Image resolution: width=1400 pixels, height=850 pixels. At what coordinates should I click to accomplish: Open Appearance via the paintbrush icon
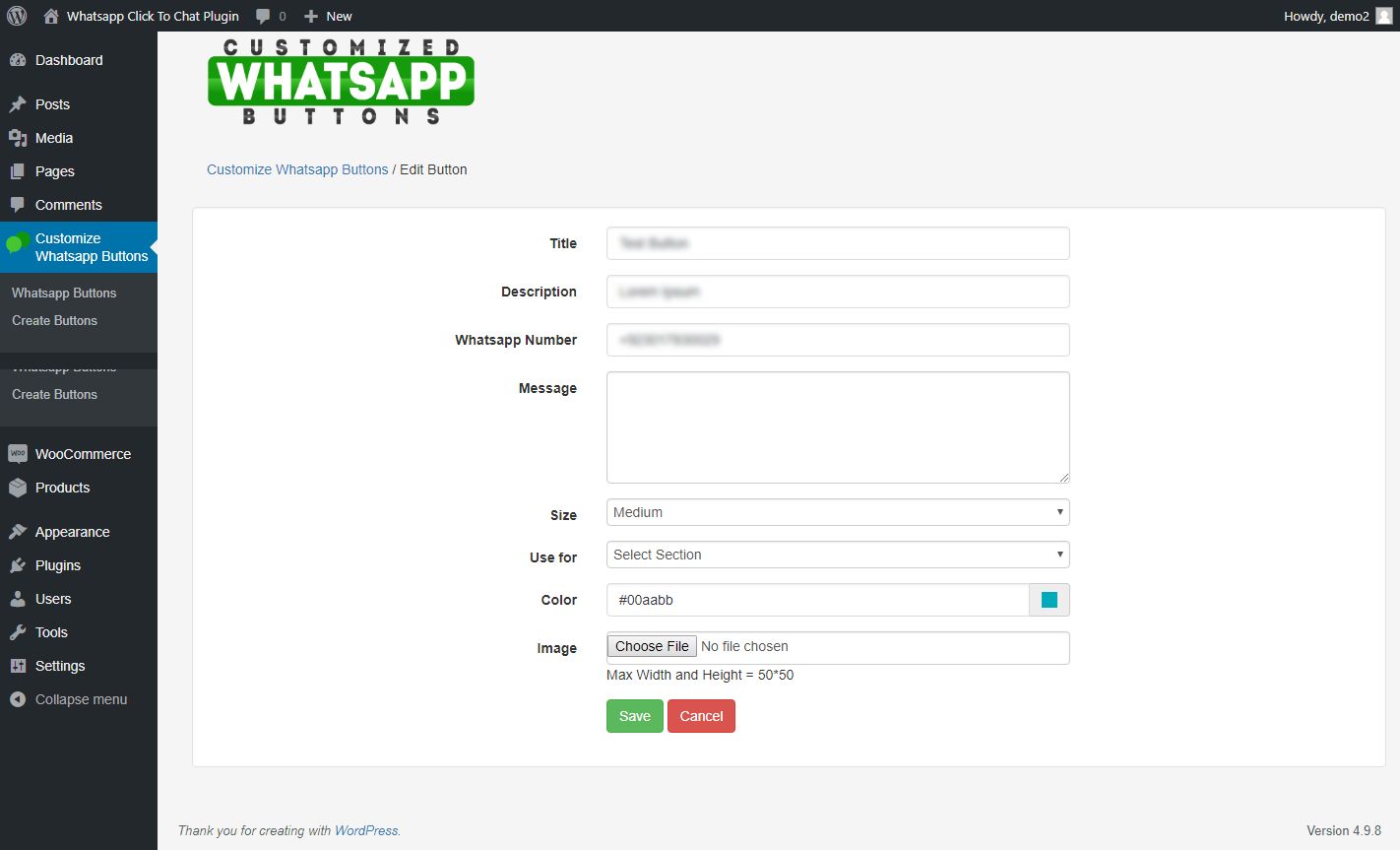click(x=18, y=532)
